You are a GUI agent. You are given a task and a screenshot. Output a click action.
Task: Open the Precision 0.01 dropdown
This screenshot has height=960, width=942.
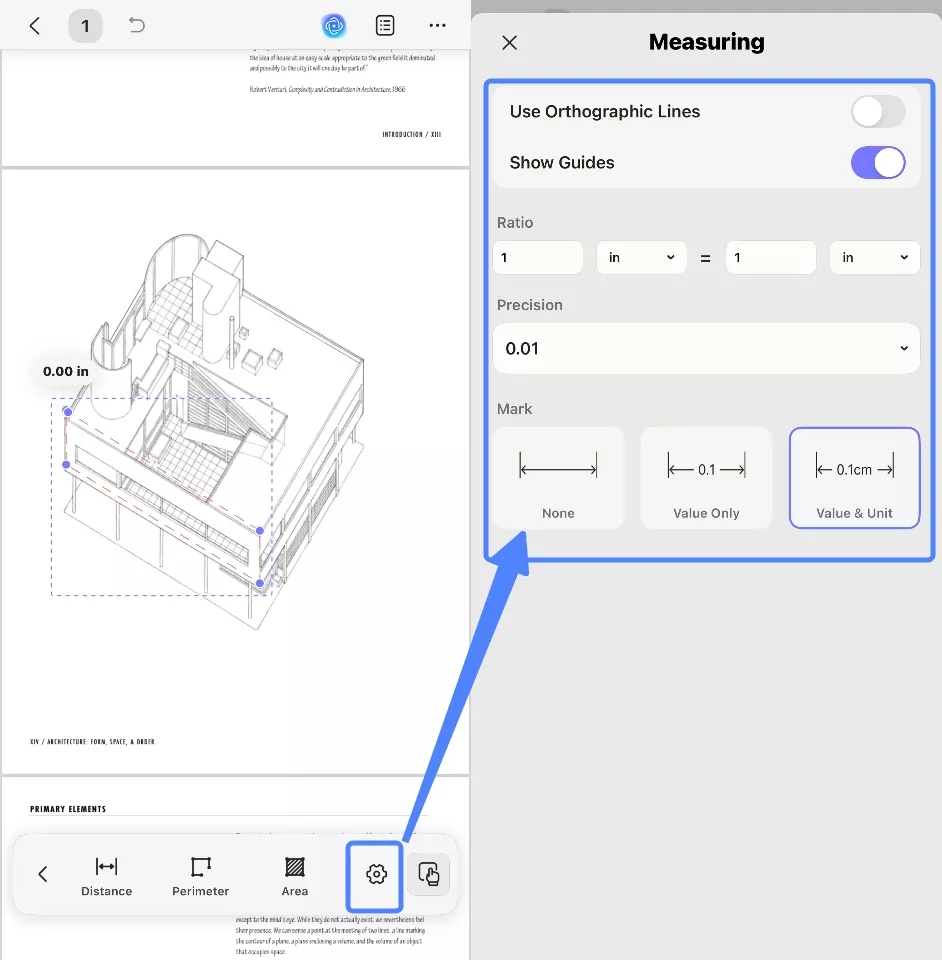pyautogui.click(x=706, y=348)
